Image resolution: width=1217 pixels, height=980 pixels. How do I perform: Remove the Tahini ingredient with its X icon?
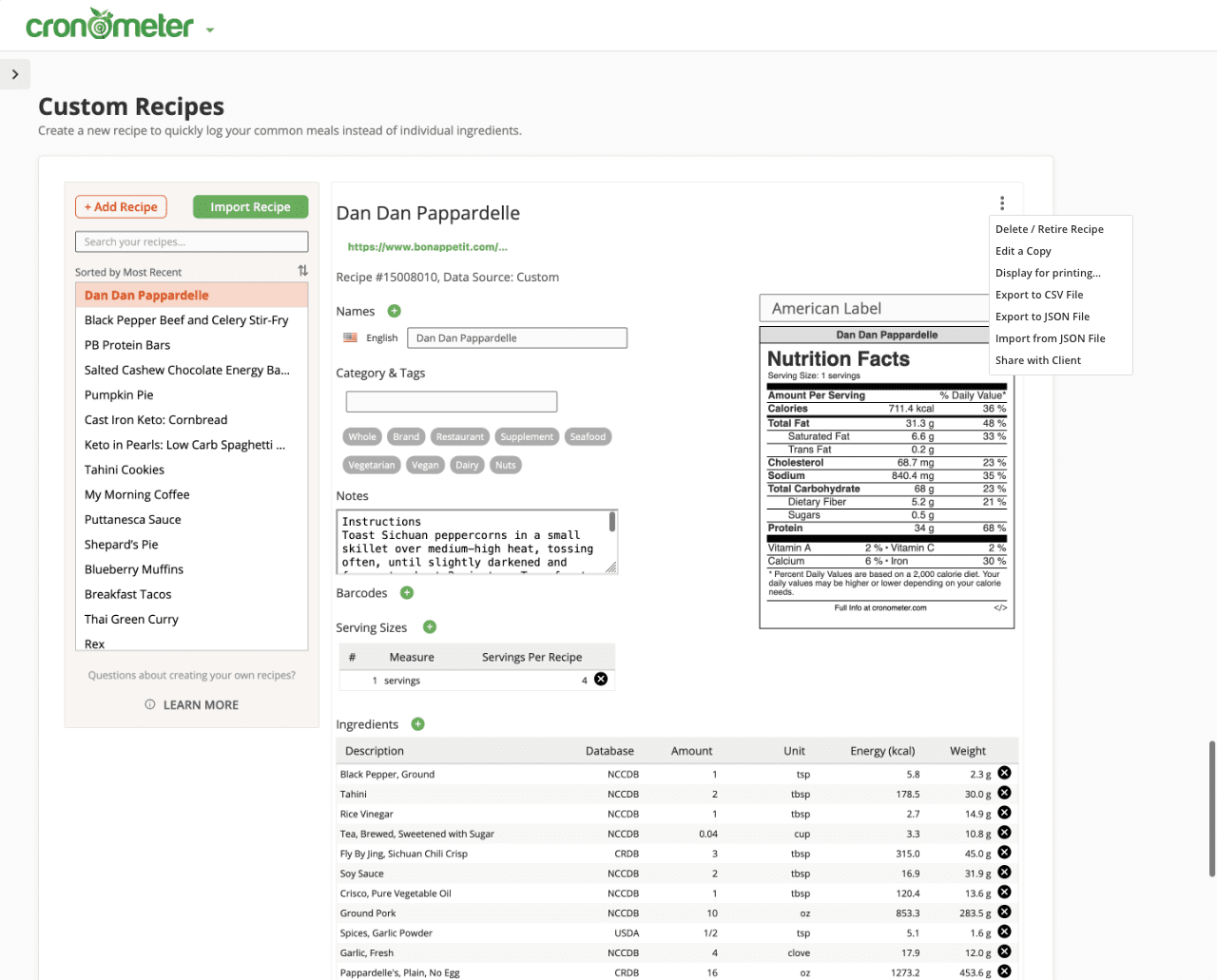(1004, 793)
